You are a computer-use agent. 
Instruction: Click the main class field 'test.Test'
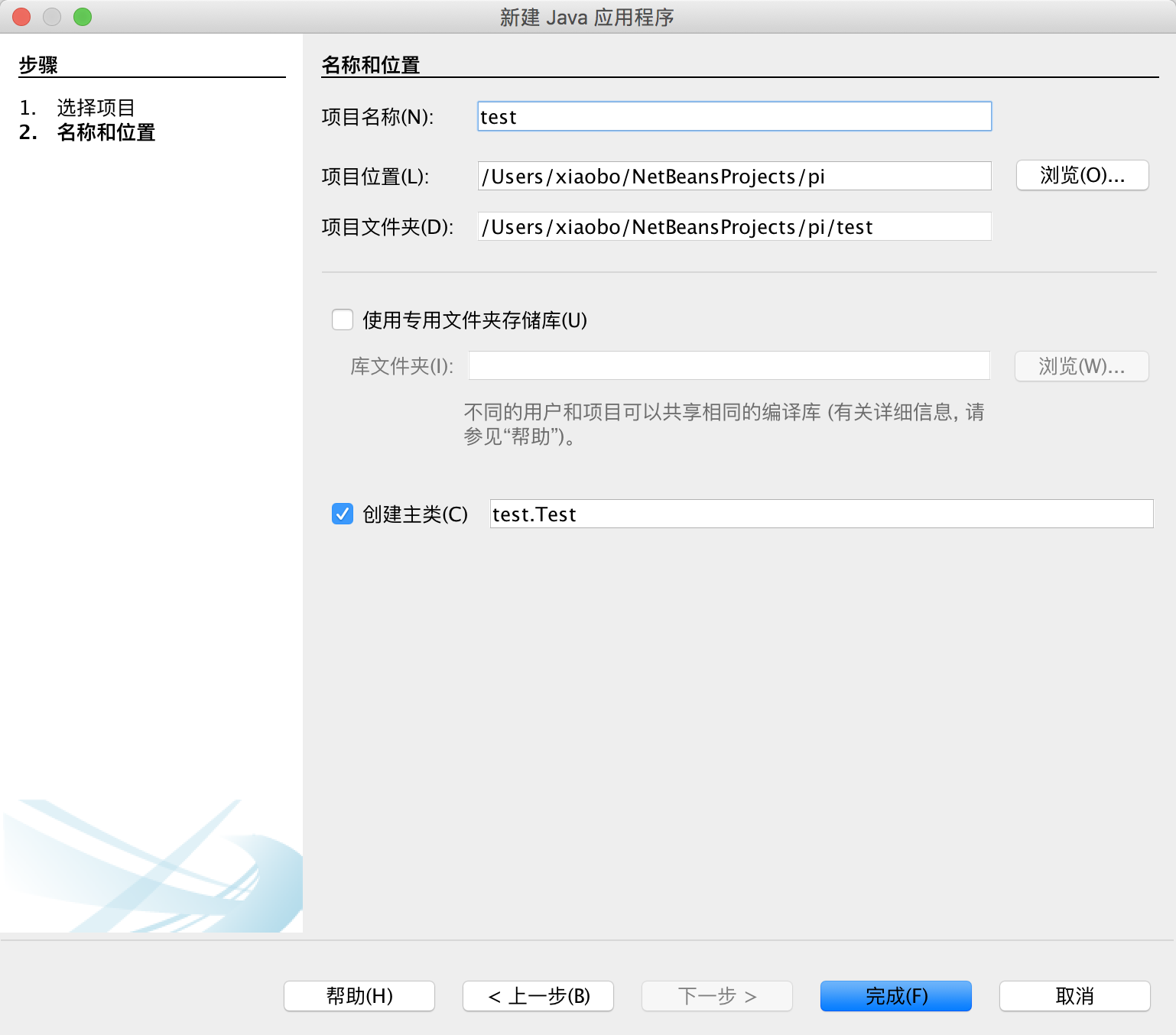coord(821,514)
